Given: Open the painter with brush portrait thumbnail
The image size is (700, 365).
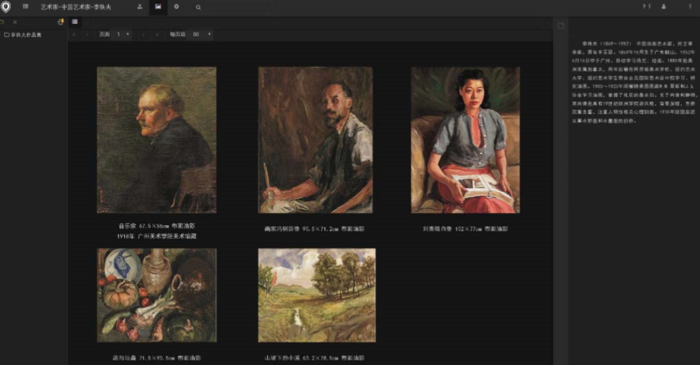Looking at the screenshot, I should 315,140.
